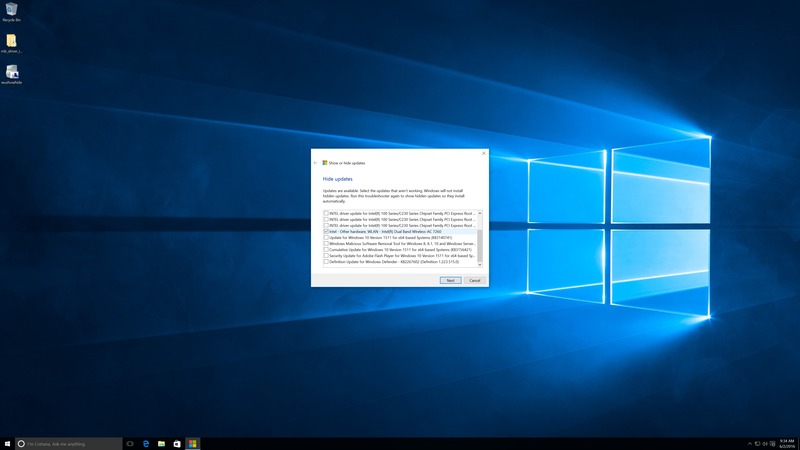Open the Recycle Bin desktop icon
Viewport: 800px width, 450px height.
pyautogui.click(x=12, y=10)
